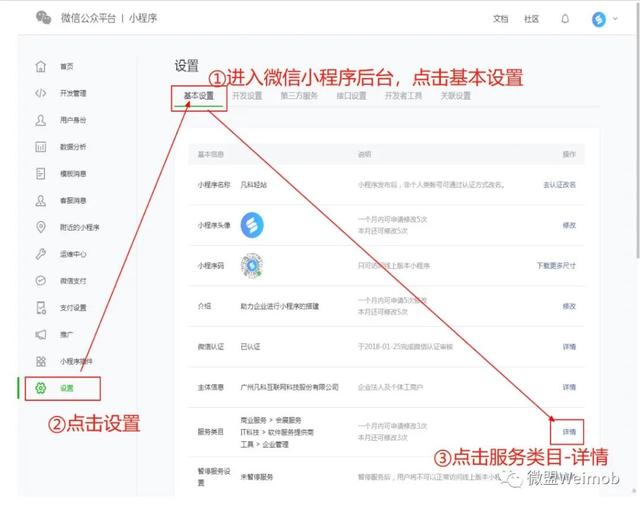Open 详情 for 主体信息 row
This screenshot has height=506, width=640.
tap(569, 387)
